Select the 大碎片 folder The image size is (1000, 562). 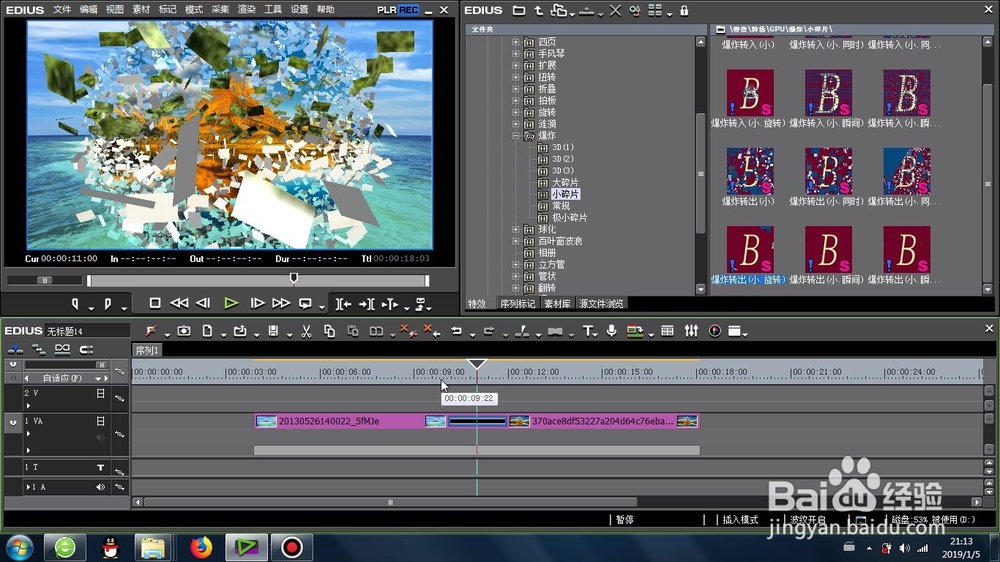click(565, 182)
